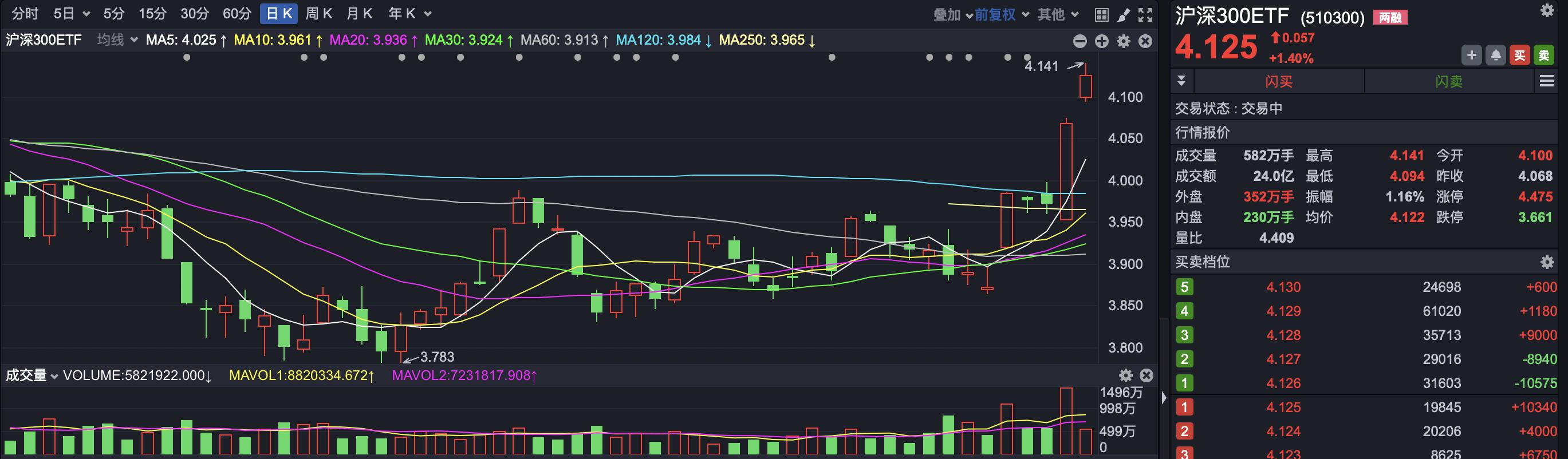Click the 闪买 flash buy button
The width and height of the screenshot is (1568, 459).
pyautogui.click(x=1278, y=81)
